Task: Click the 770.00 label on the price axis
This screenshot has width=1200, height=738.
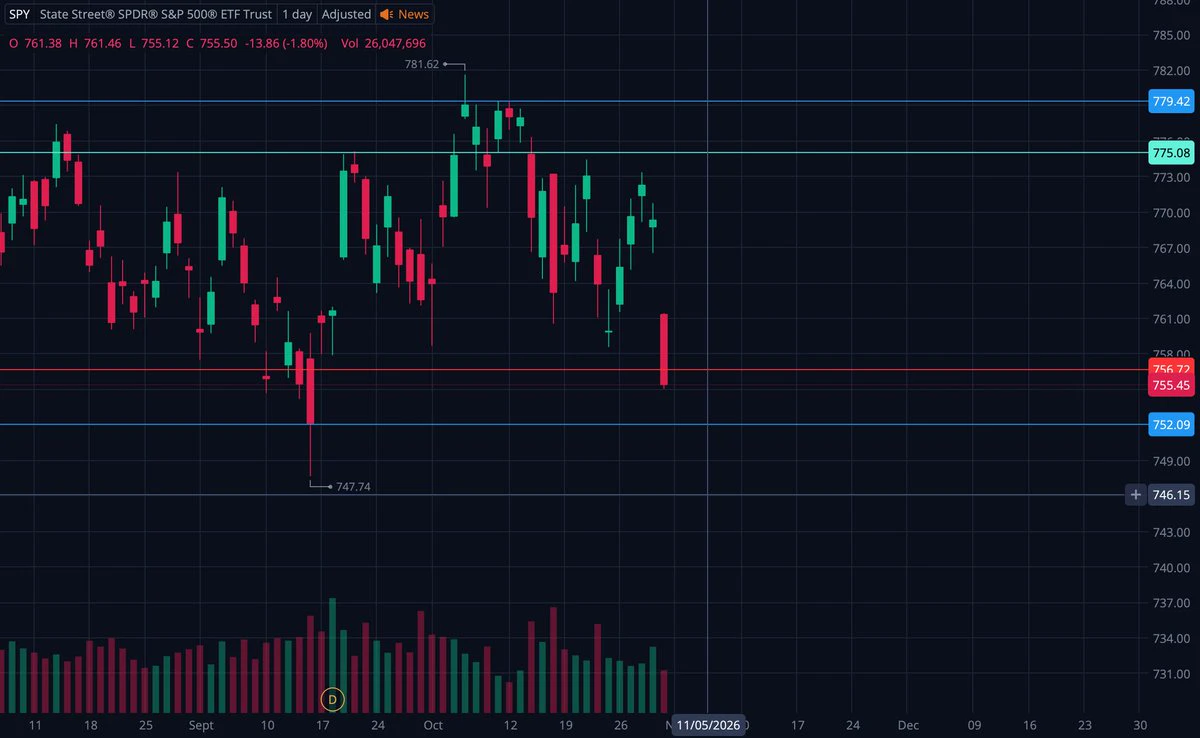Action: click(1170, 213)
